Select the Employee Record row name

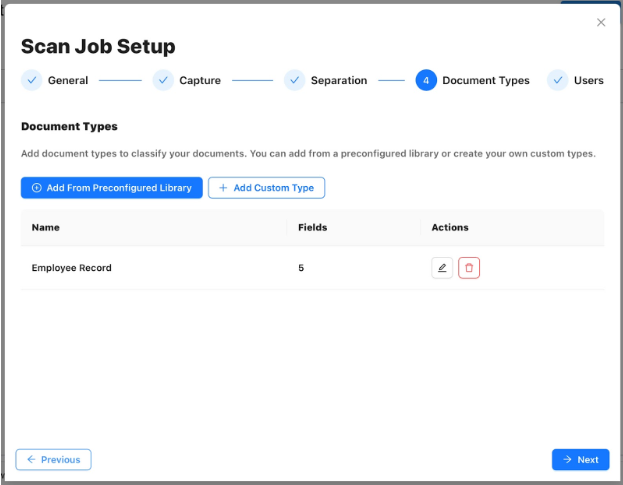(x=72, y=268)
